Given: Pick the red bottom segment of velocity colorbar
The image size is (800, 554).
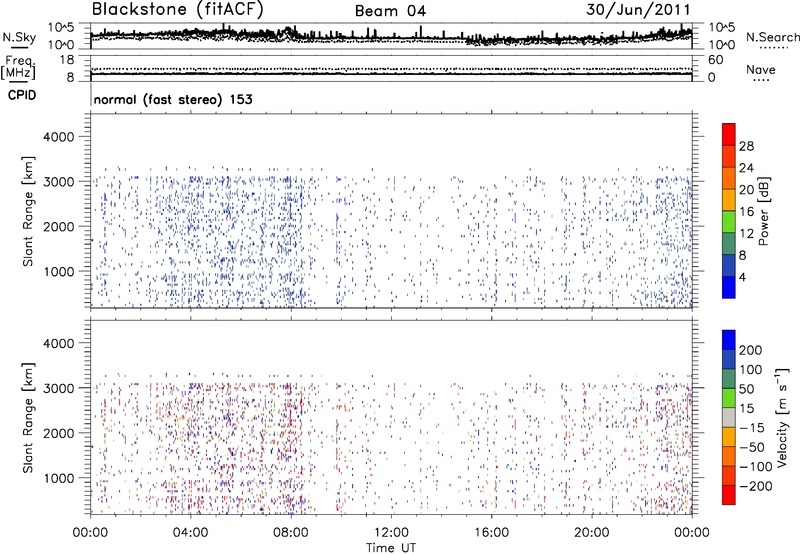Looking at the screenshot, I should [x=729, y=495].
